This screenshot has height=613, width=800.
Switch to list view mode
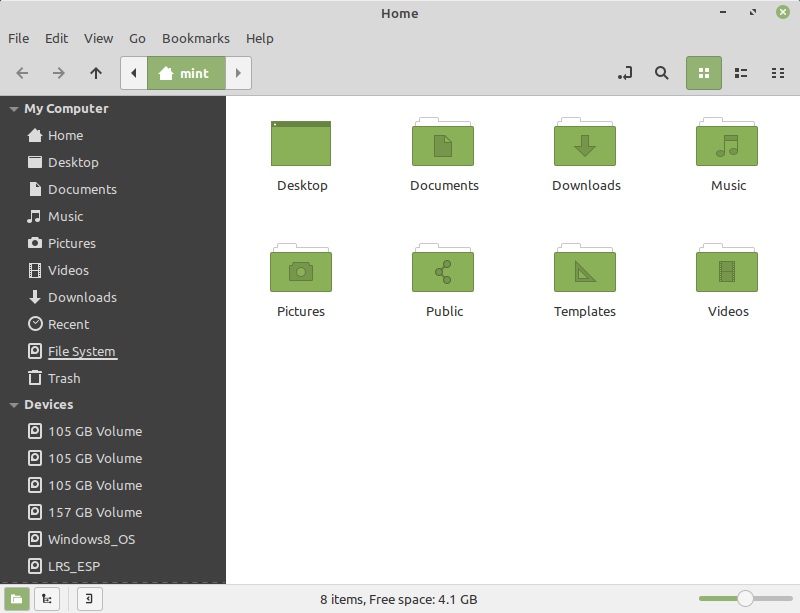[x=741, y=73]
